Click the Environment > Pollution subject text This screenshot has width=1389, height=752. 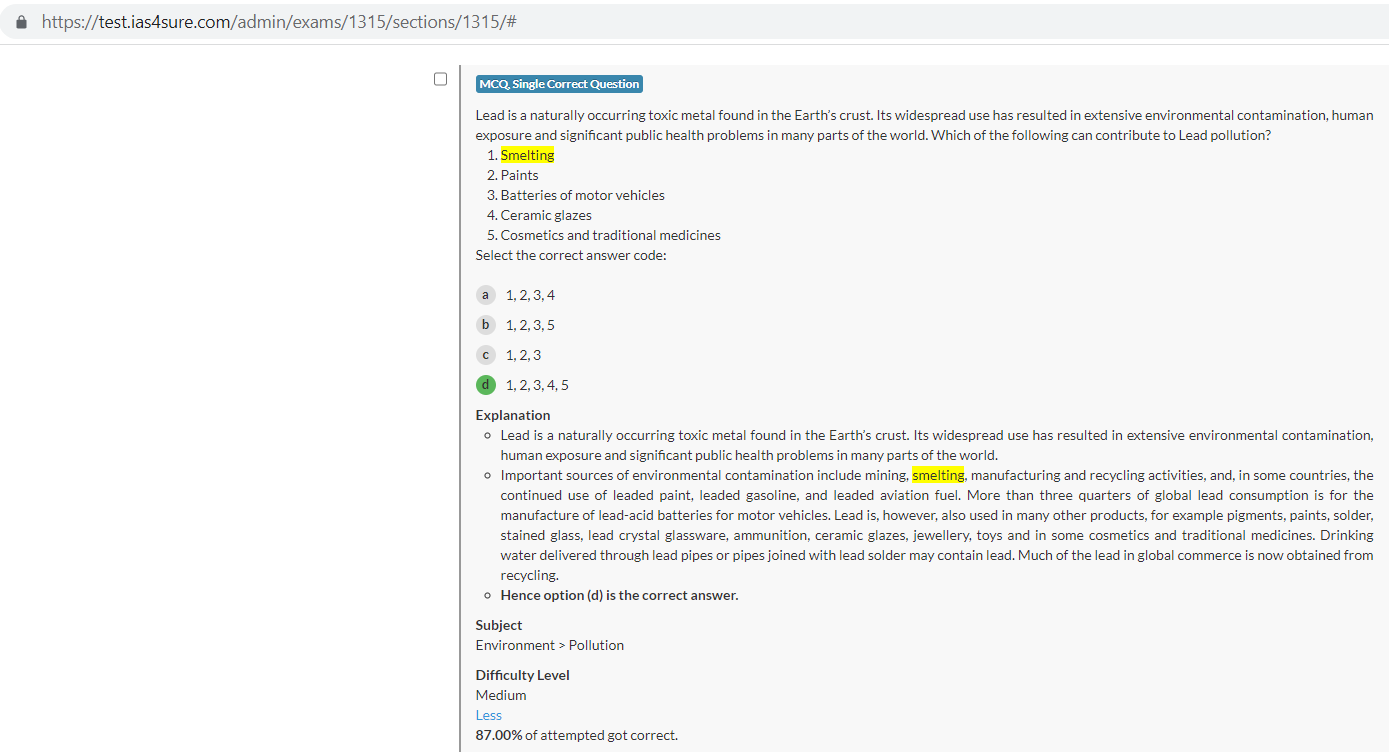tap(549, 645)
